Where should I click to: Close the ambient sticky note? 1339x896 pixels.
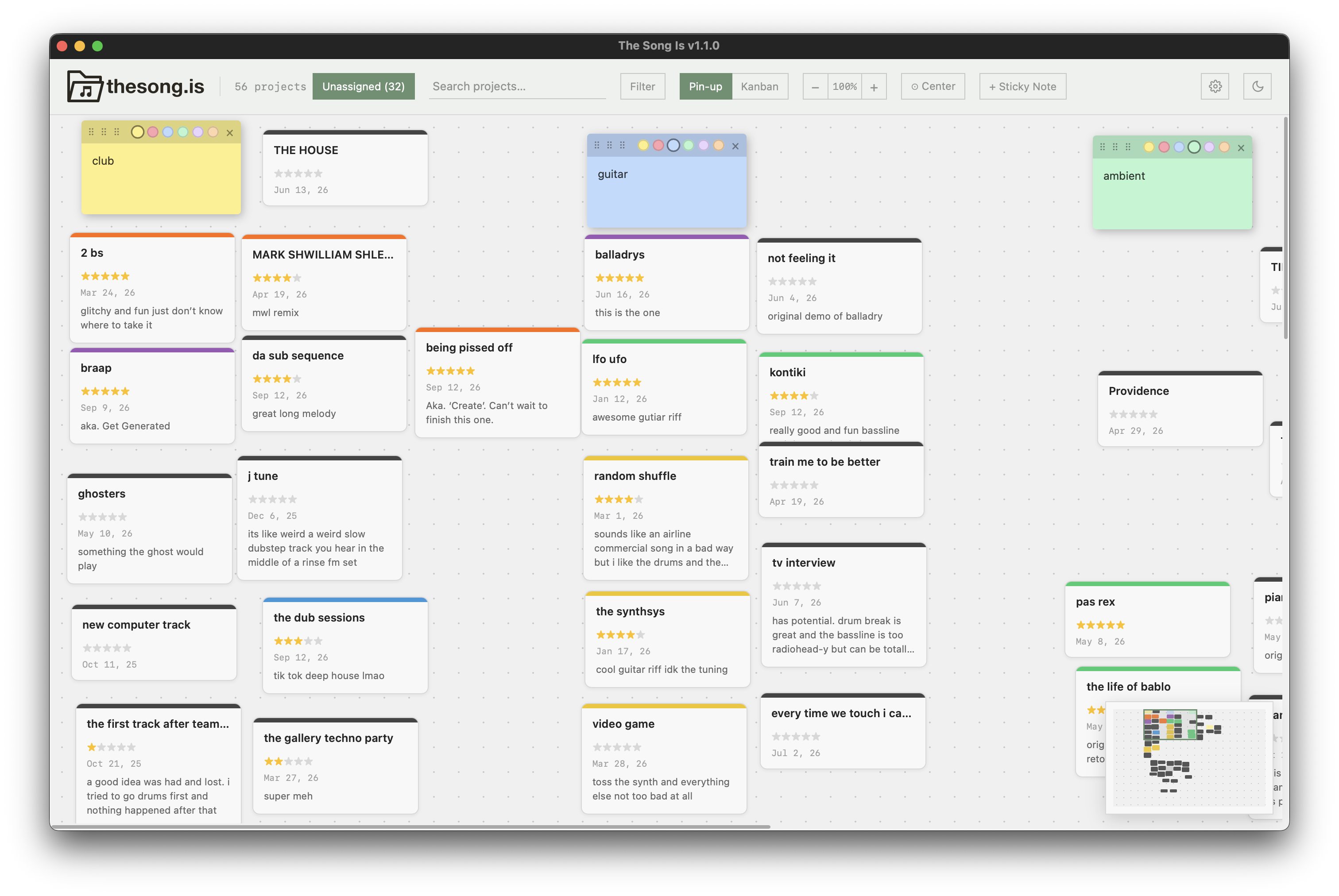[x=1241, y=148]
